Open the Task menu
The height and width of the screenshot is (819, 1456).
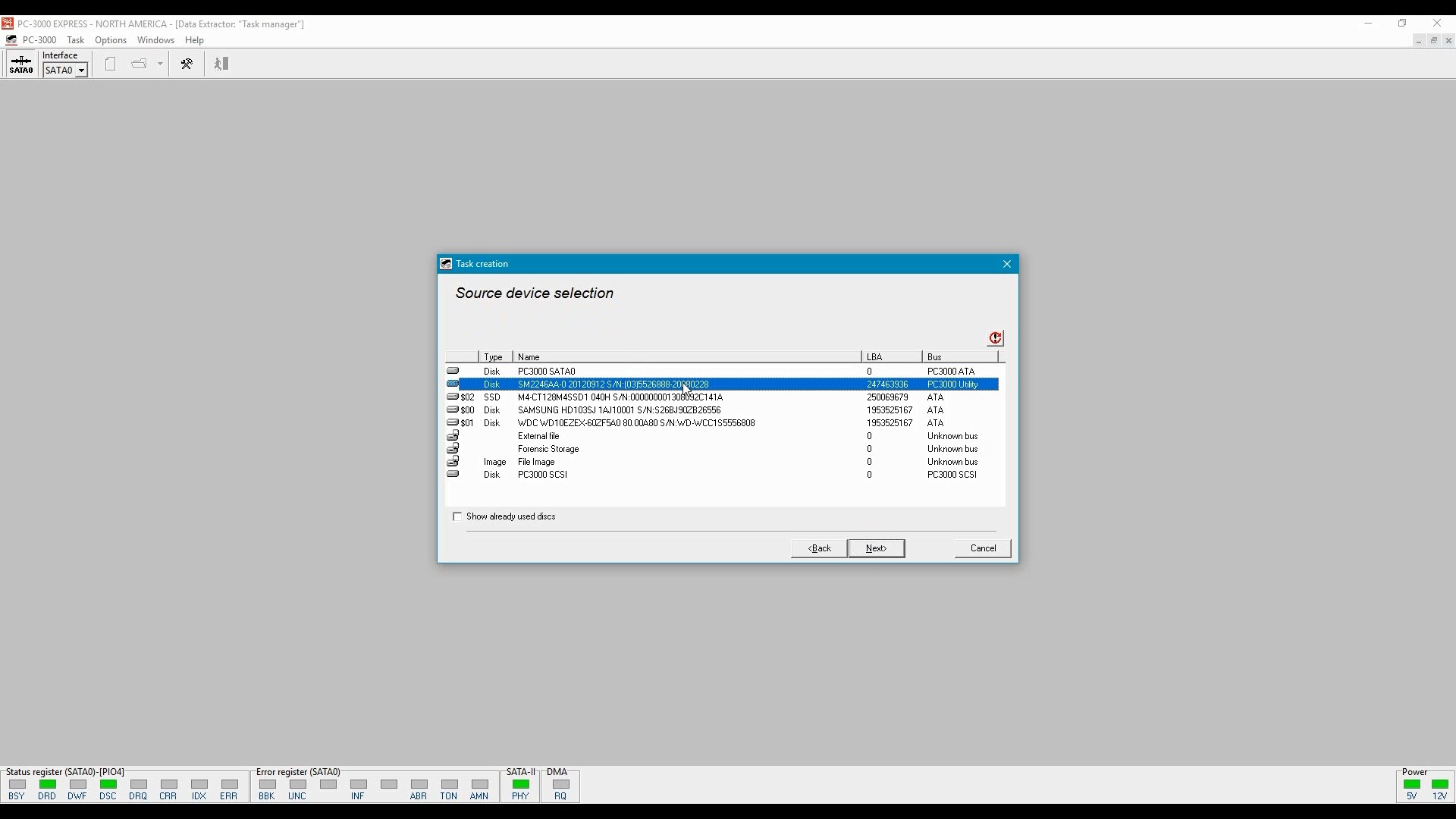point(75,40)
